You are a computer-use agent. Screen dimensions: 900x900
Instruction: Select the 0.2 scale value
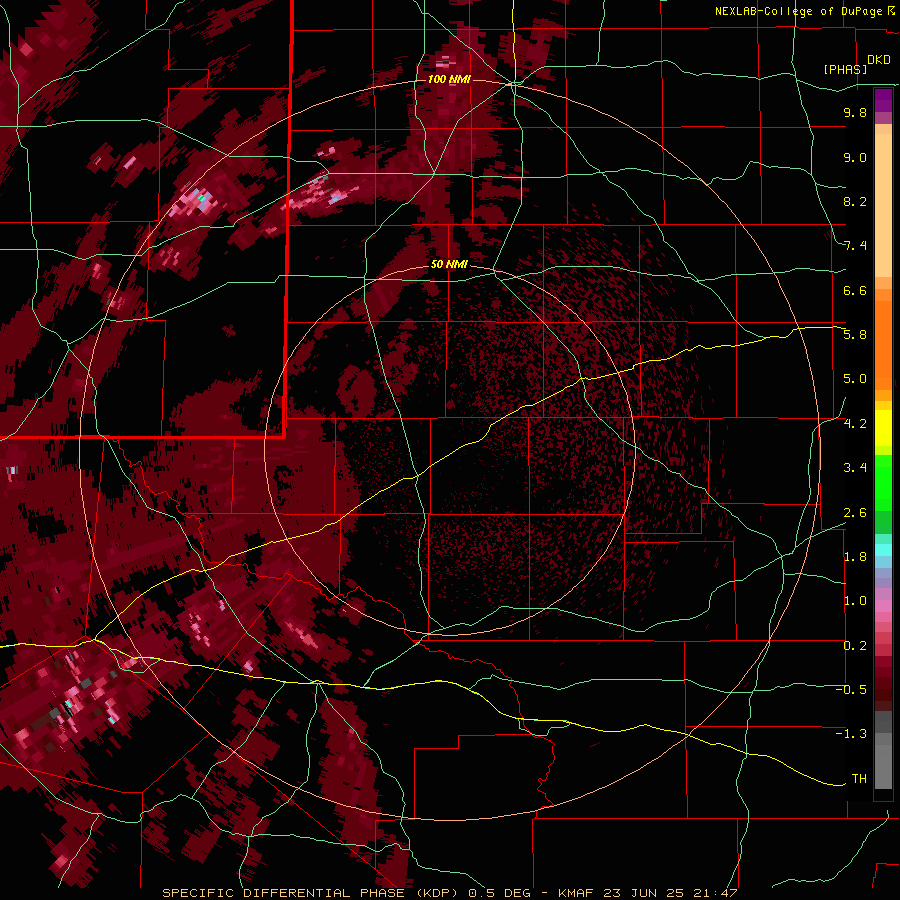tap(855, 646)
